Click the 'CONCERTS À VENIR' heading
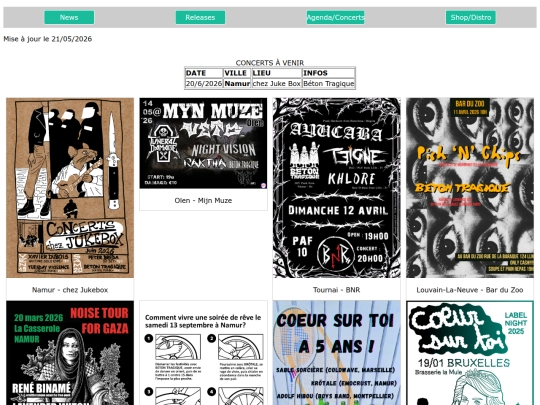540x405 pixels. tap(270, 63)
